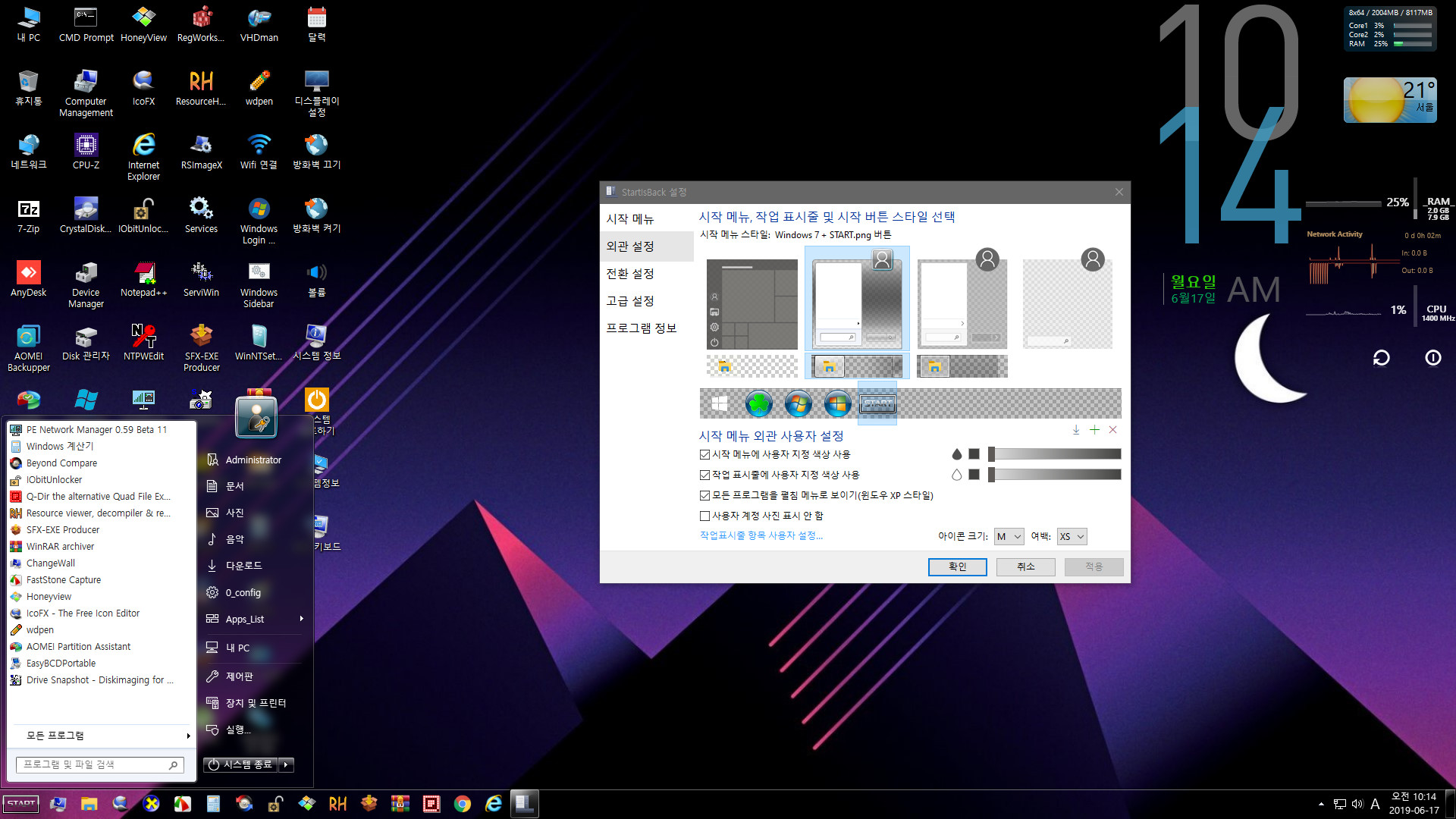
Task: Click the 프로그램 및 파일 검색 search box
Action: (99, 764)
